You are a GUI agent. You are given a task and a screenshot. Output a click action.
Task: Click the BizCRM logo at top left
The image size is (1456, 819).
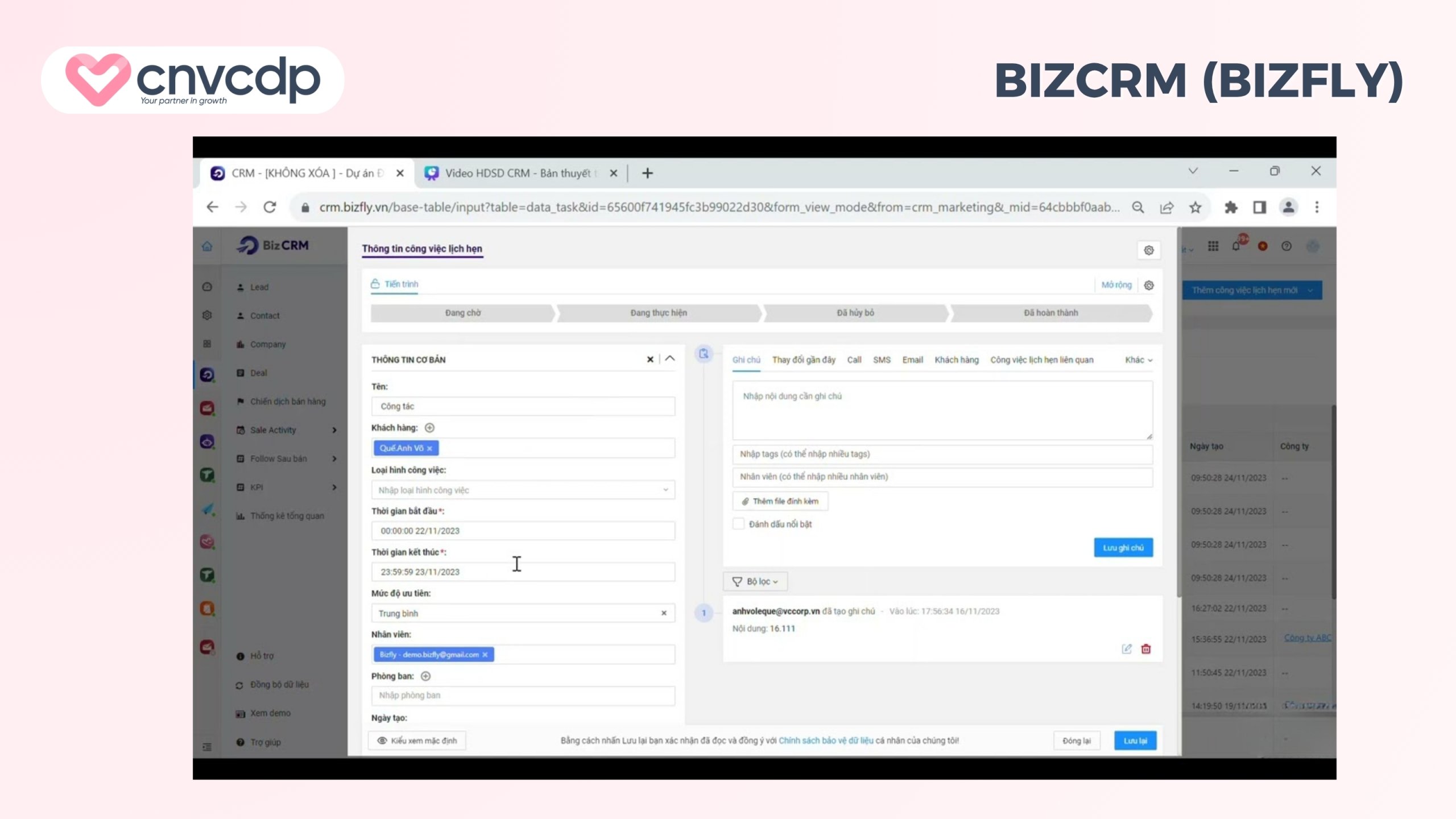click(x=272, y=245)
